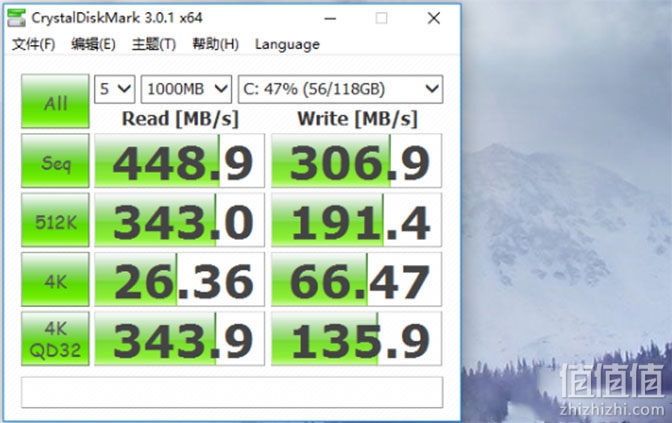Screen dimensions: 672x423
Task: Expand the test count dropdown showing 5
Action: click(x=115, y=89)
